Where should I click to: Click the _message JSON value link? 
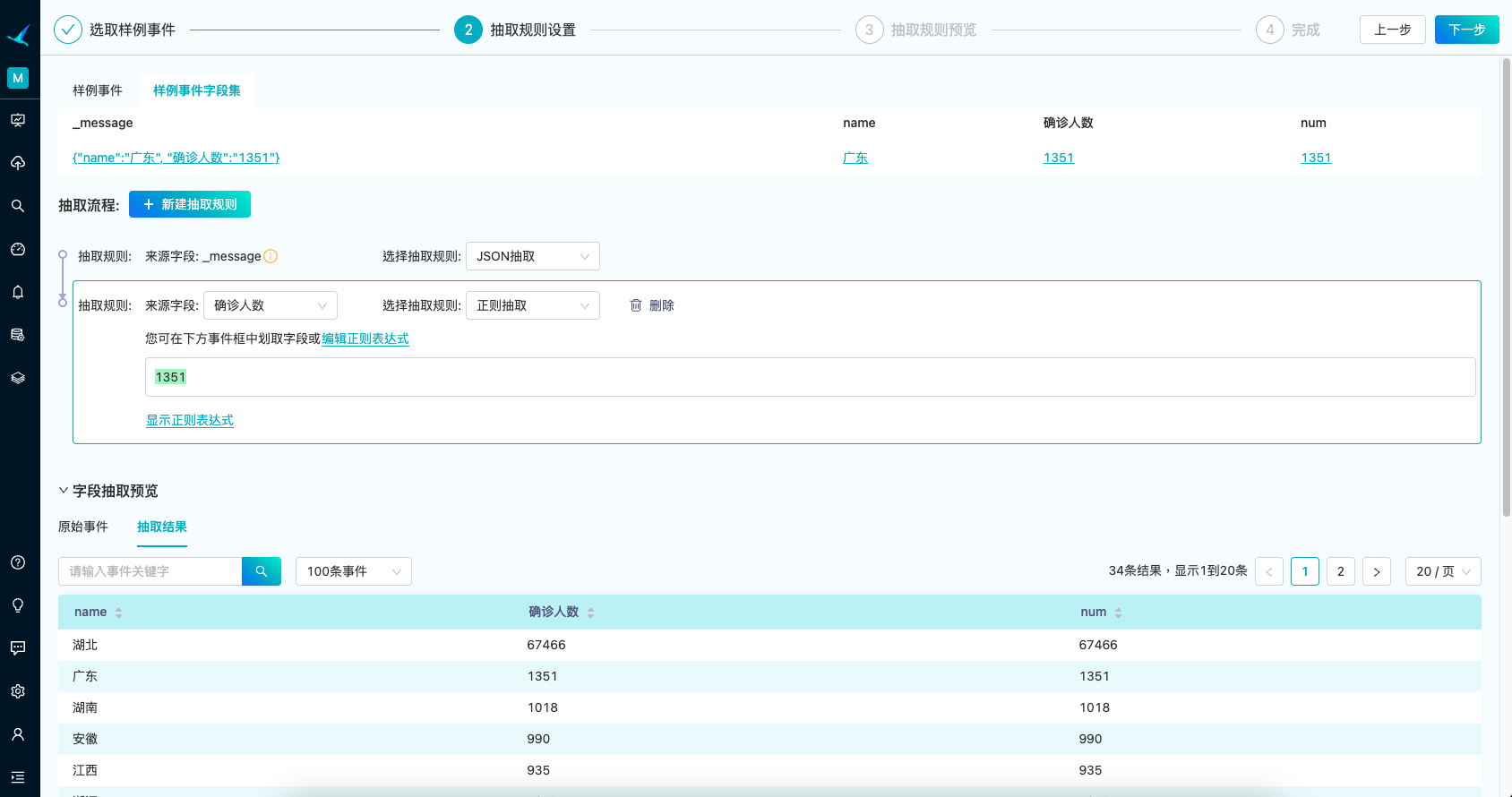[x=176, y=158]
